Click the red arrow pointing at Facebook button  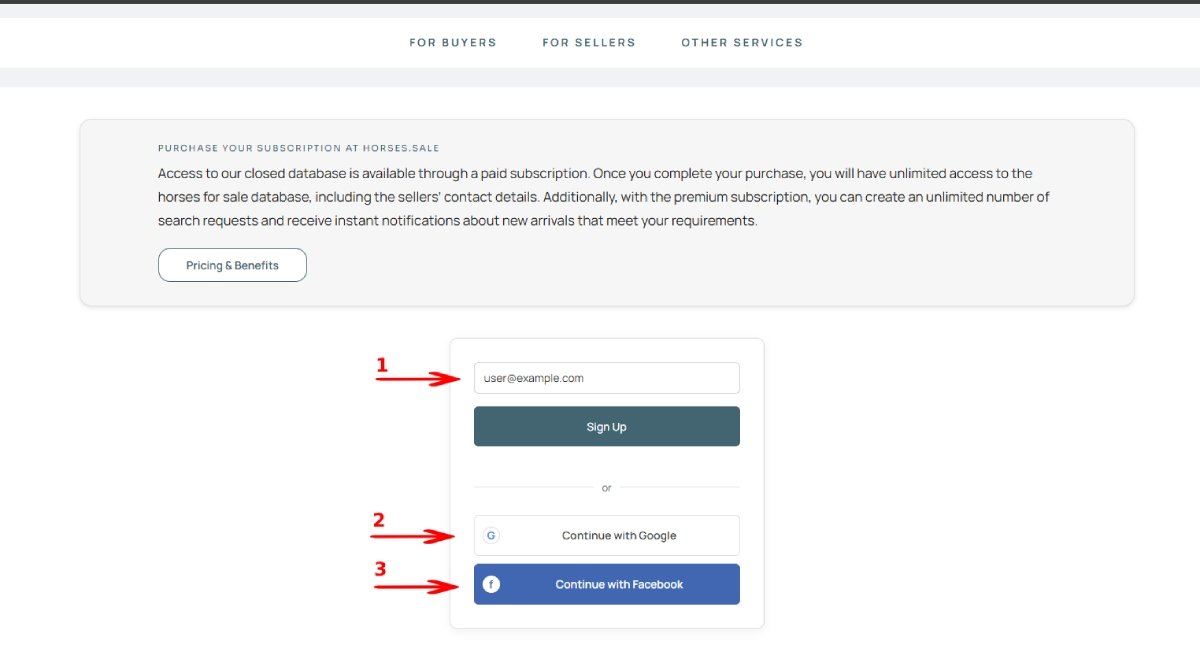click(415, 586)
